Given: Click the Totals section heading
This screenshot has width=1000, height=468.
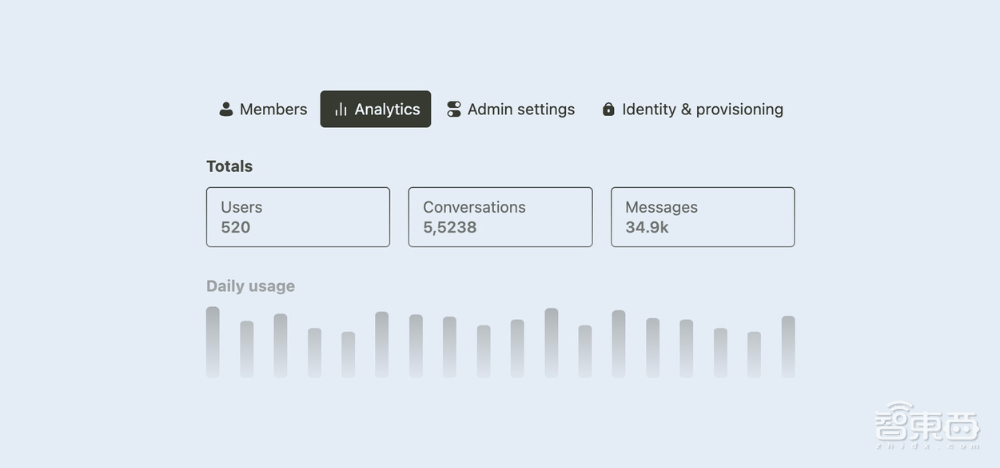Looking at the screenshot, I should click(229, 166).
